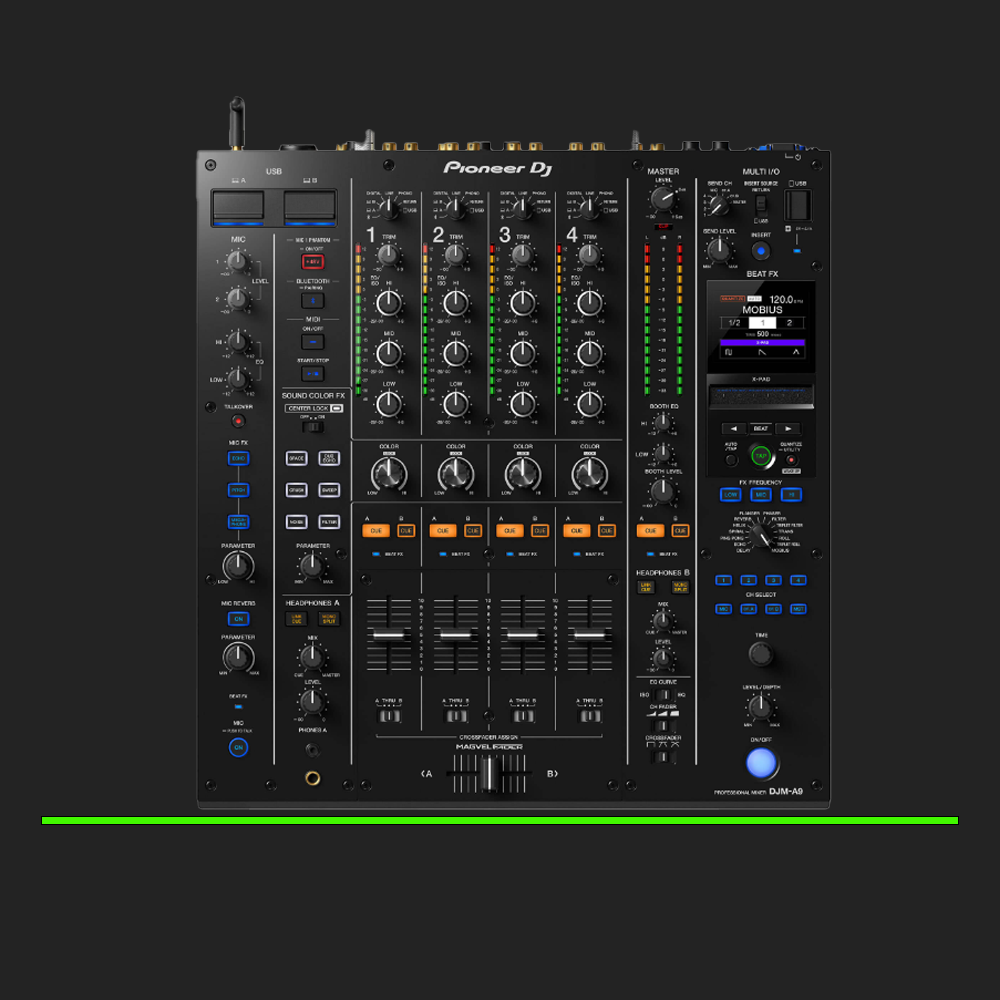Screen dimensions: 1000x1000
Task: Click channel 3 EQ MID knob
Action: point(522,353)
